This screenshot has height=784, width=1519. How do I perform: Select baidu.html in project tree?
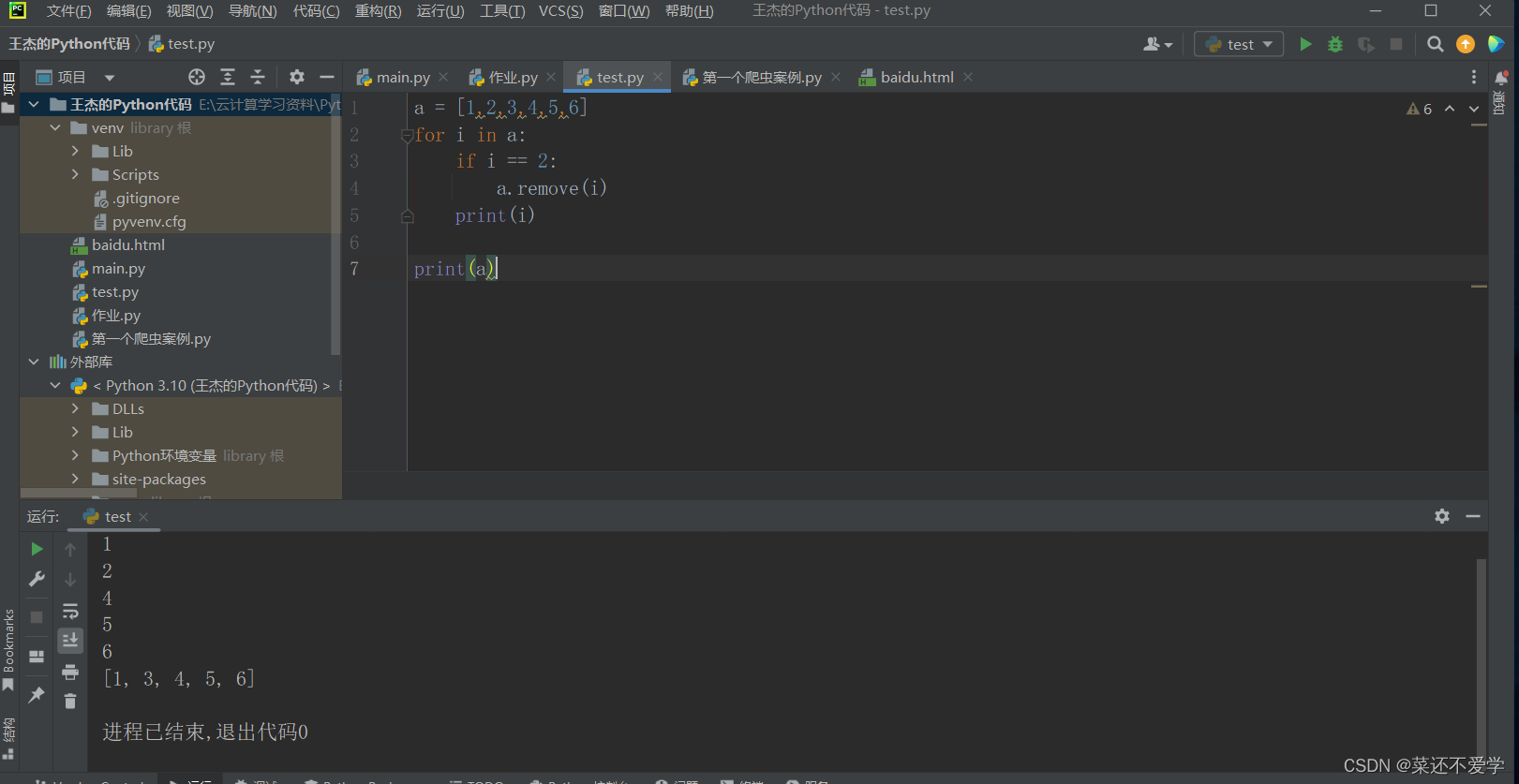[128, 244]
